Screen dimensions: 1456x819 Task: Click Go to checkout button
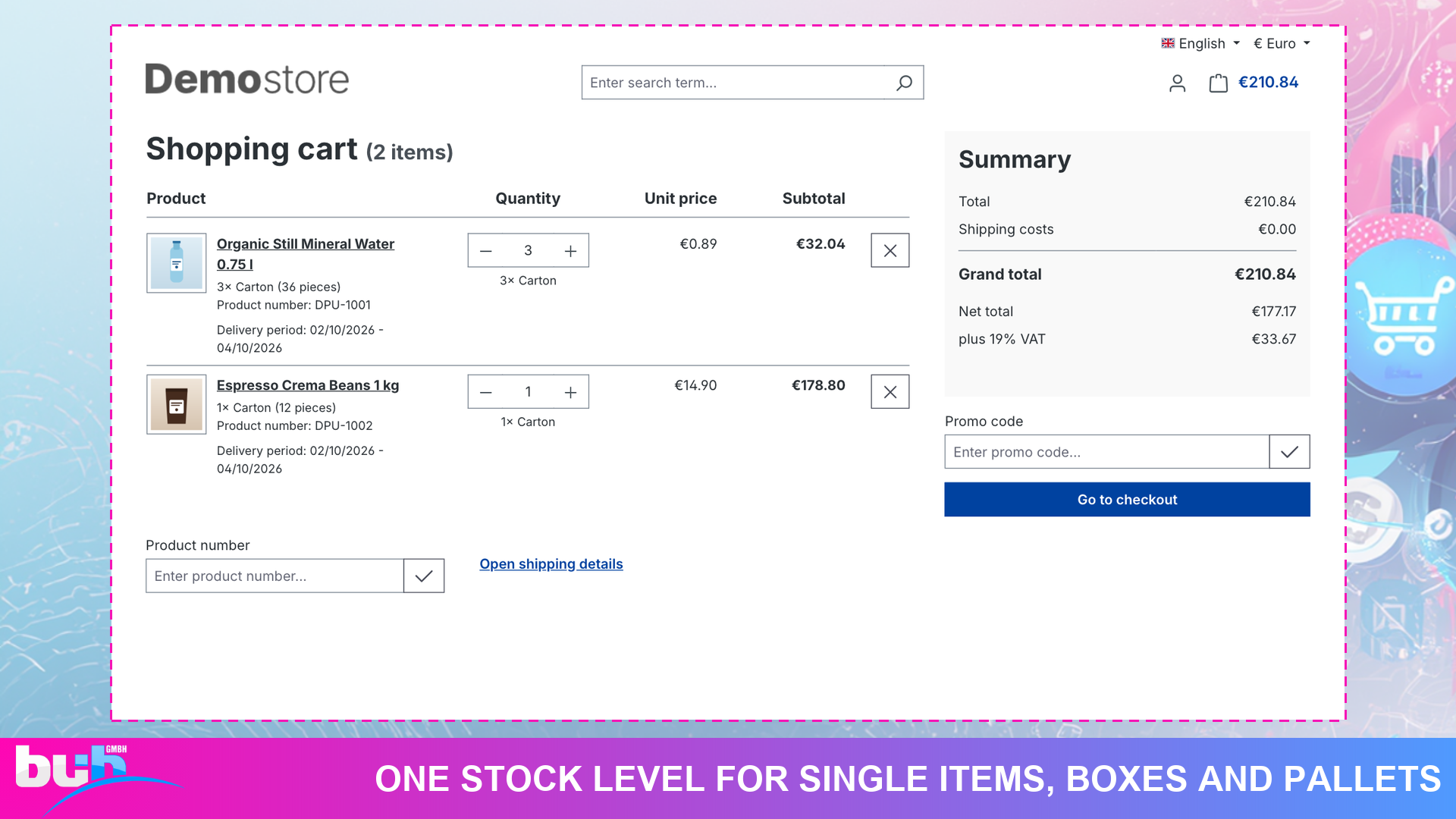1127,500
